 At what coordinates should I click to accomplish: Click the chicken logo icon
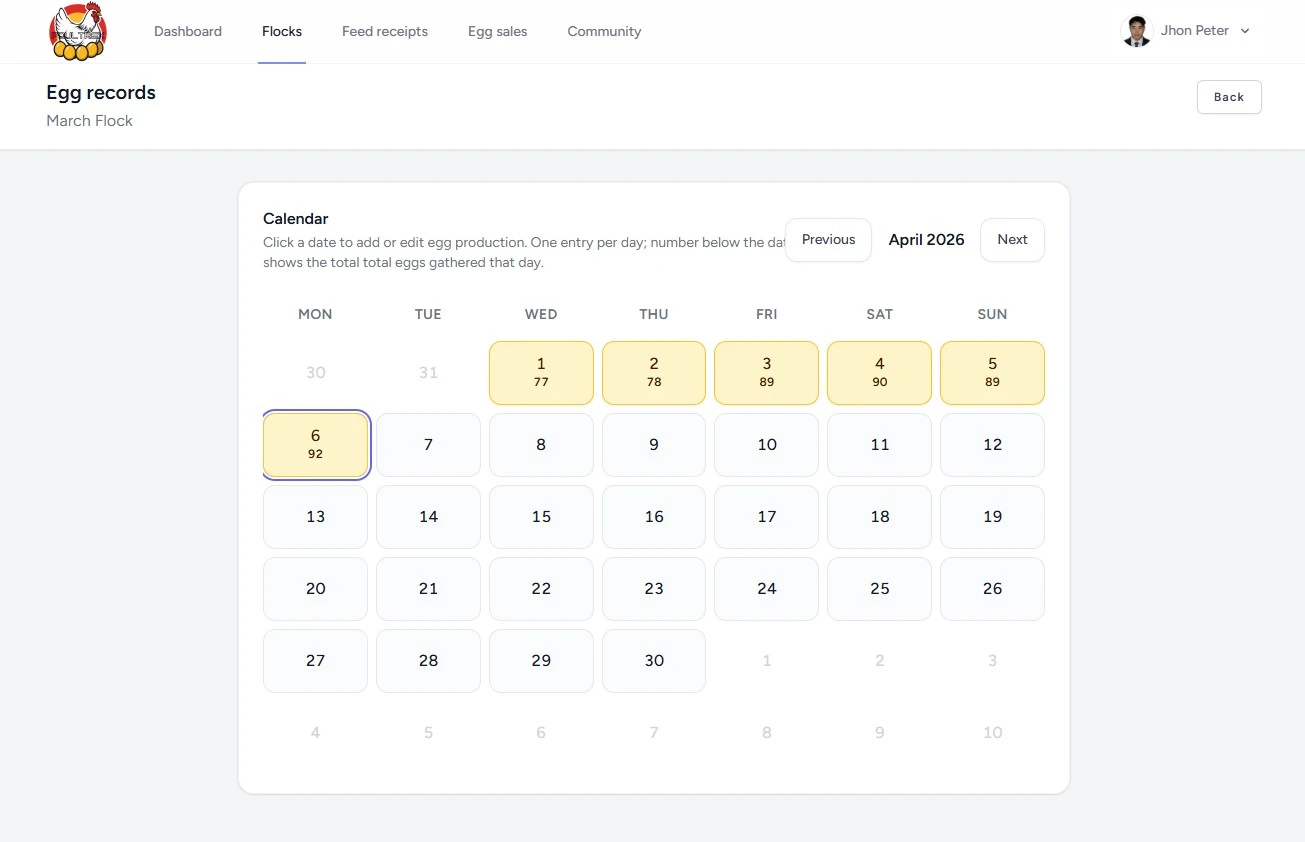click(78, 32)
